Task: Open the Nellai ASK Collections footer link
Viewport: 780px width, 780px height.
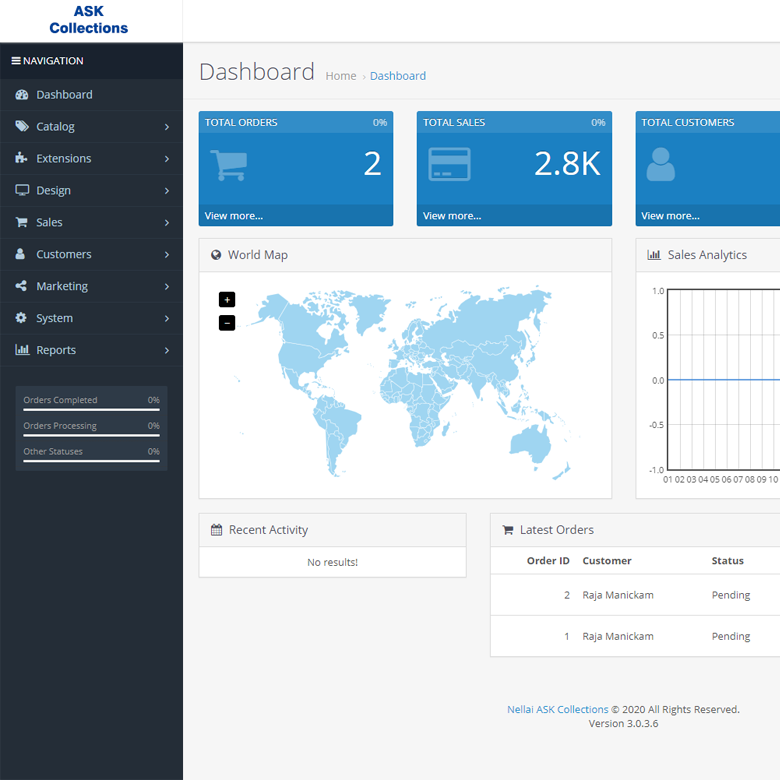Action: tap(557, 710)
